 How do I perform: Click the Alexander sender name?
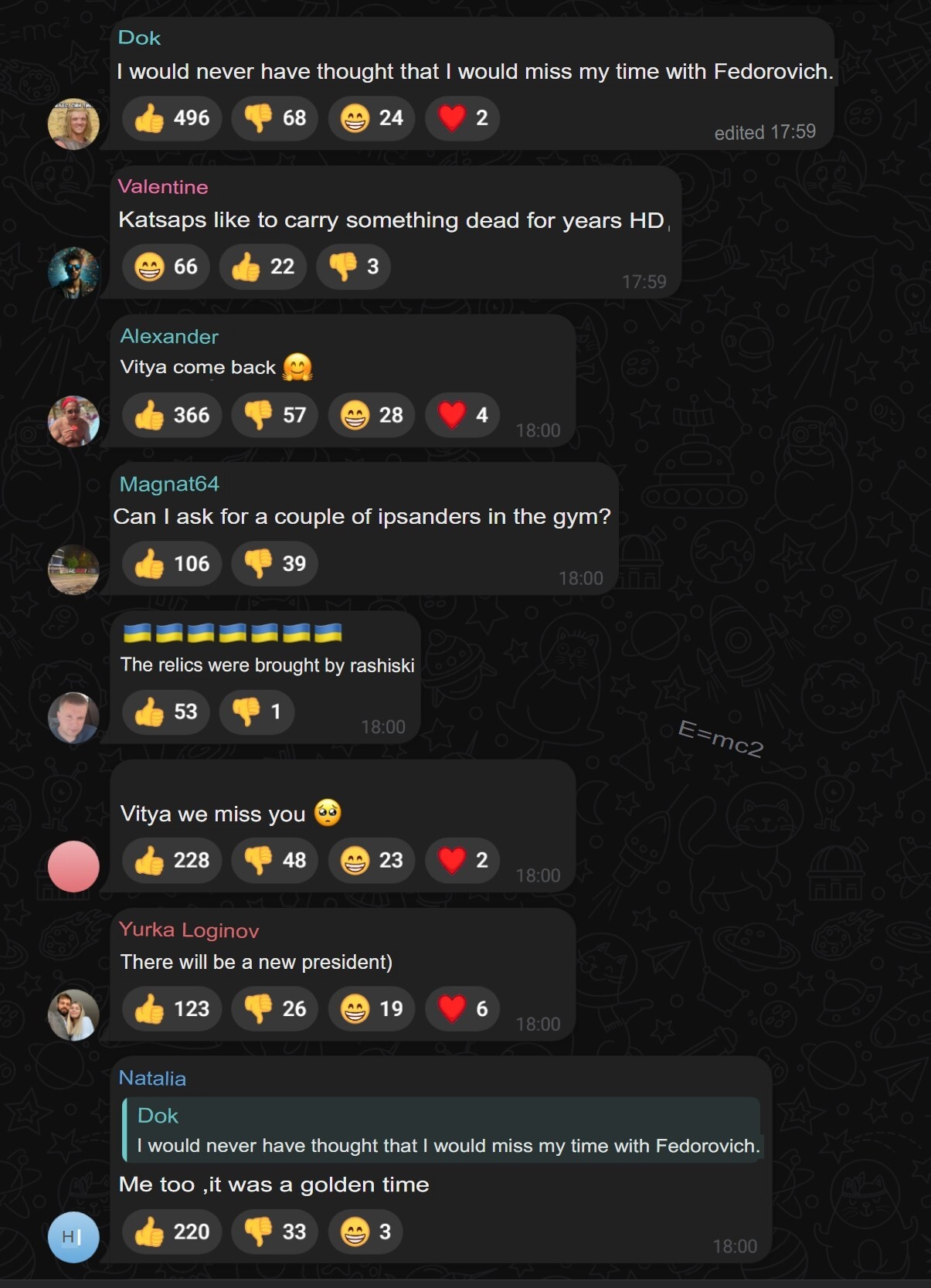[169, 337]
